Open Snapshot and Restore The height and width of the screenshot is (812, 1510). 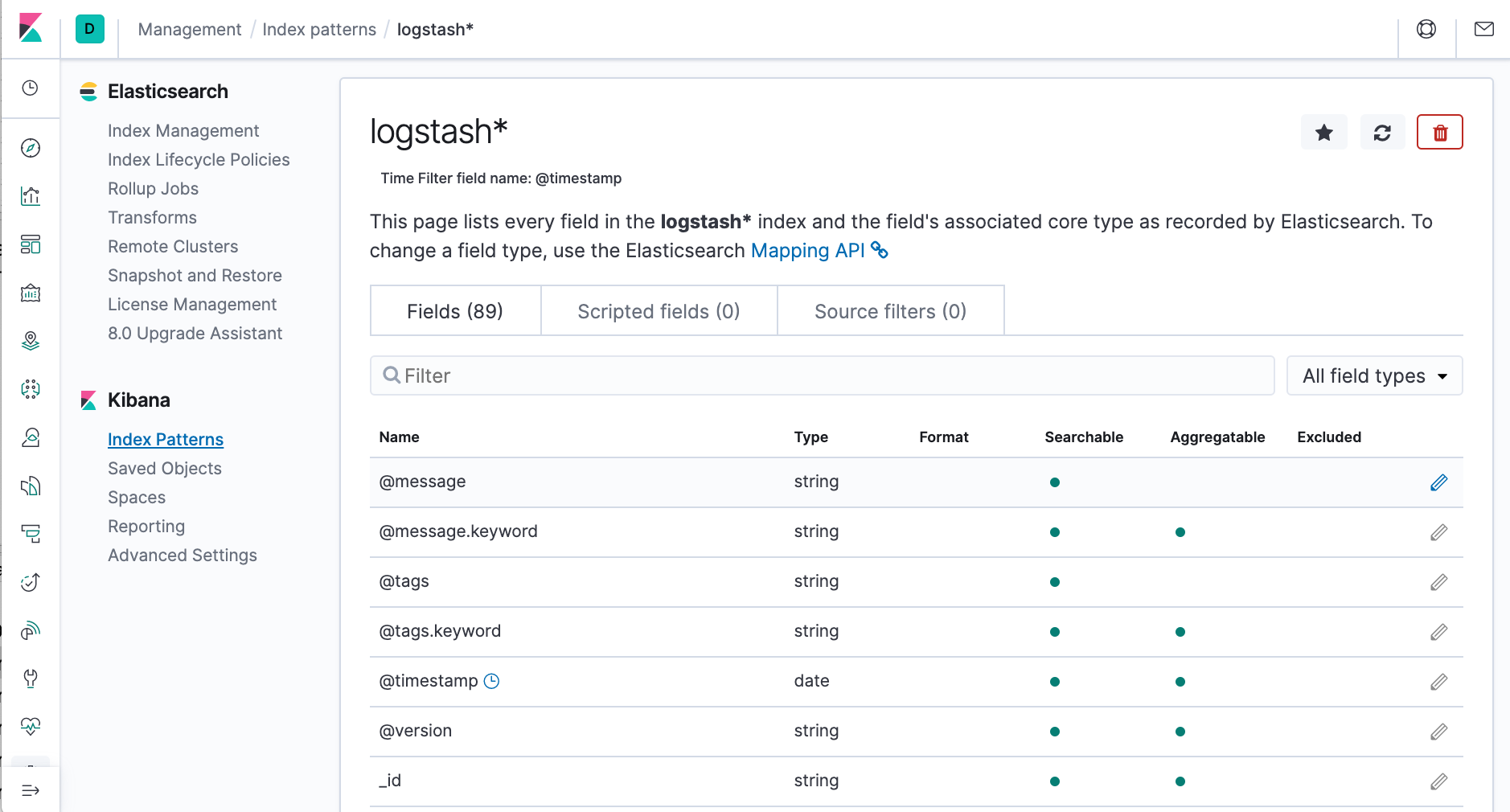195,275
